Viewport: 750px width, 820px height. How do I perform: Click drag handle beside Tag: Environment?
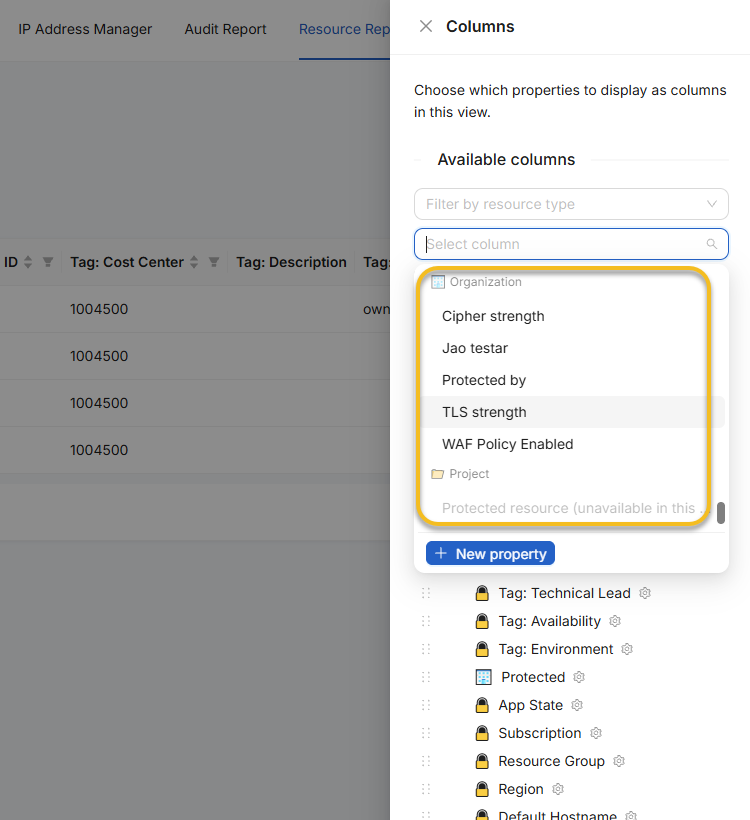426,649
